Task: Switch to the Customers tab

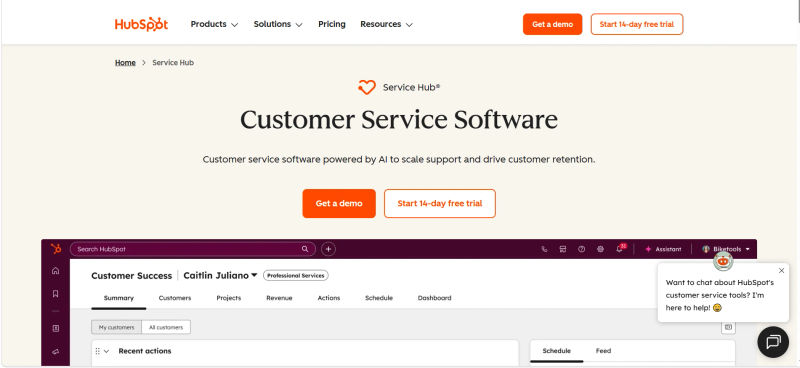Action: pos(175,298)
